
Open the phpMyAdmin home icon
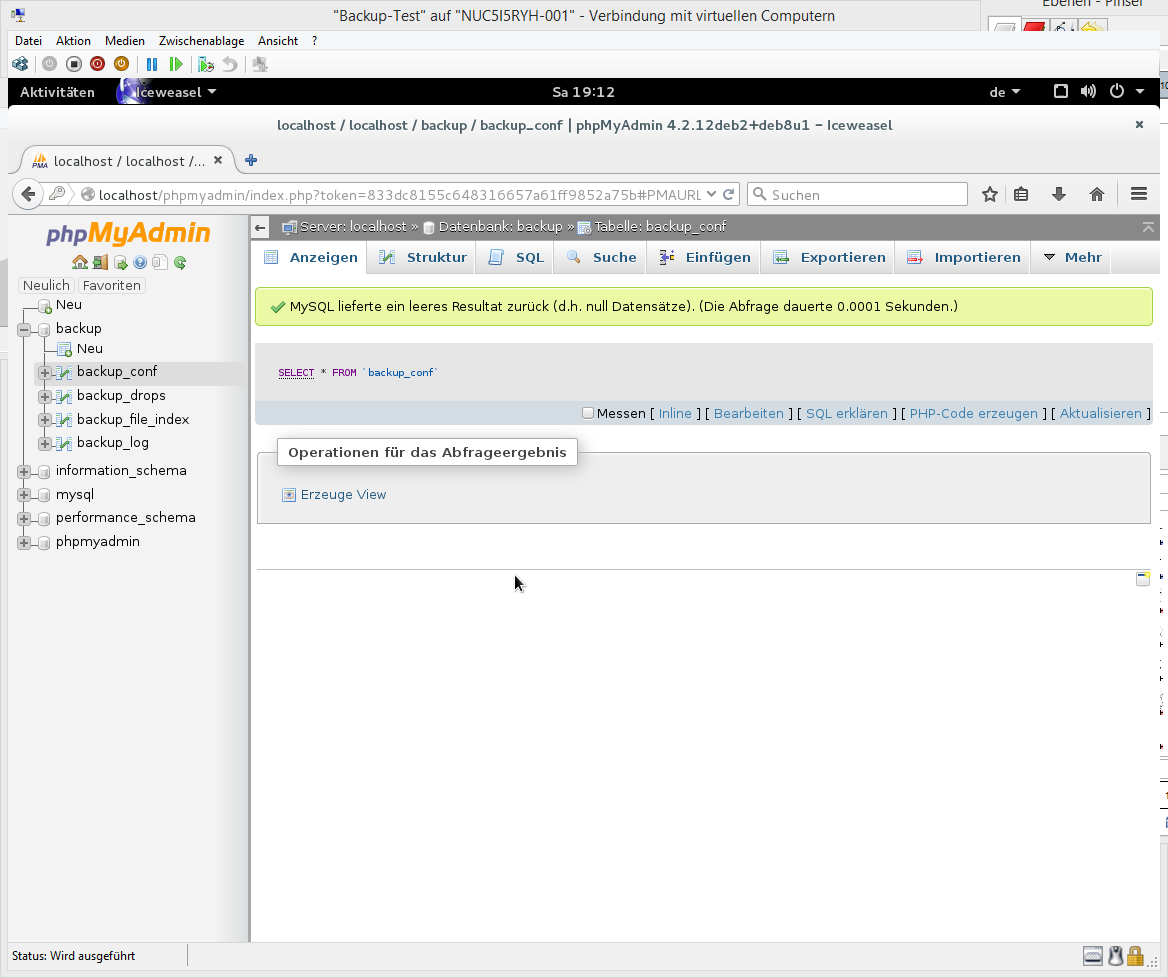tap(80, 261)
